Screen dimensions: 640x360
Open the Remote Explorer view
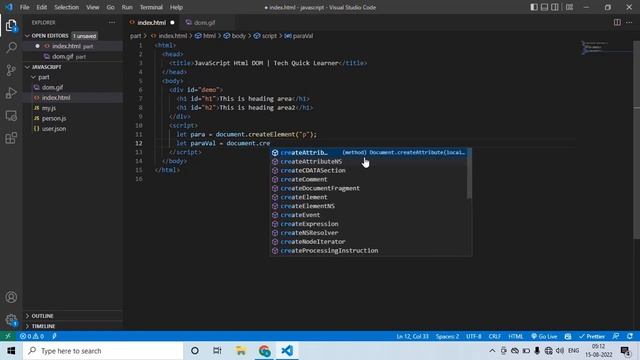point(11,116)
